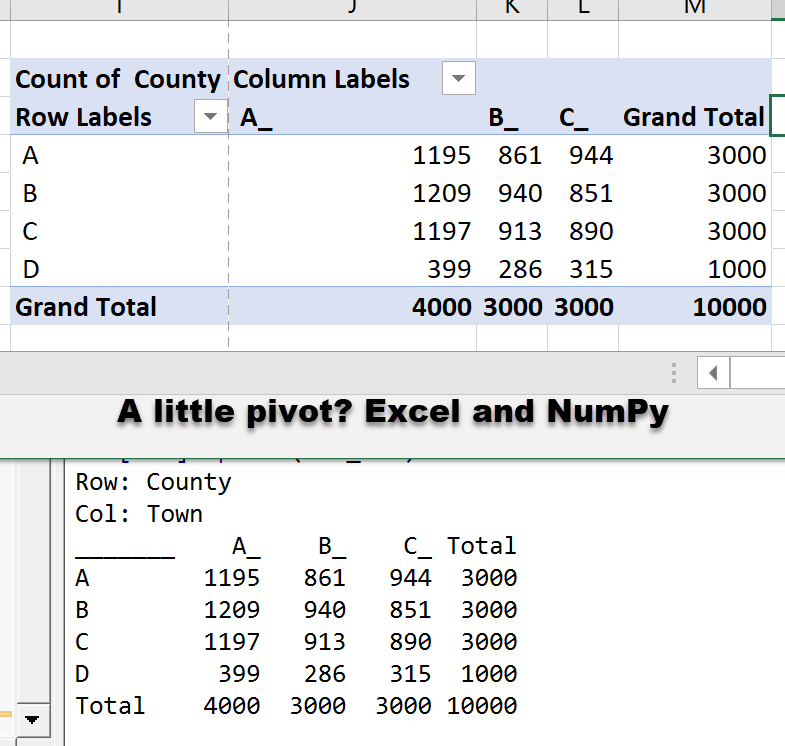Click the scroll-down arrow in the lower panel

click(32, 720)
